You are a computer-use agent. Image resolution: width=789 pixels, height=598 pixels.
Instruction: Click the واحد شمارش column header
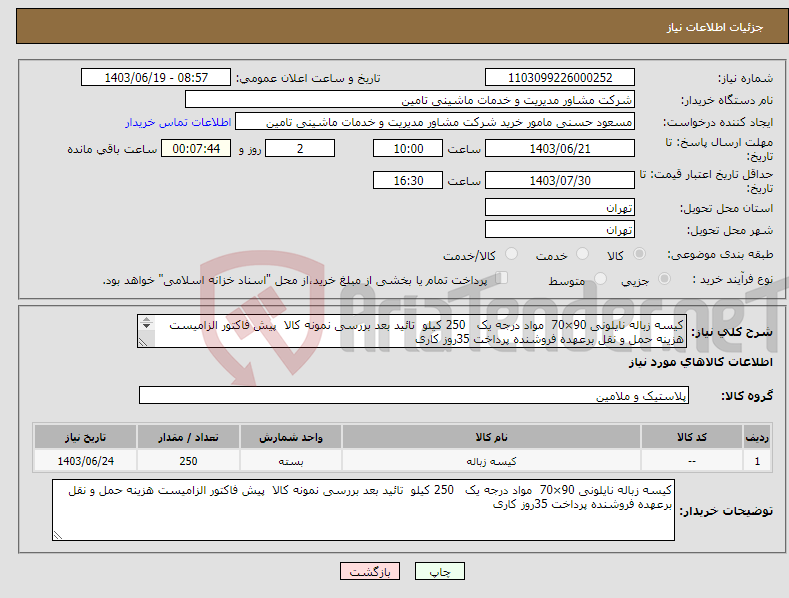click(291, 437)
